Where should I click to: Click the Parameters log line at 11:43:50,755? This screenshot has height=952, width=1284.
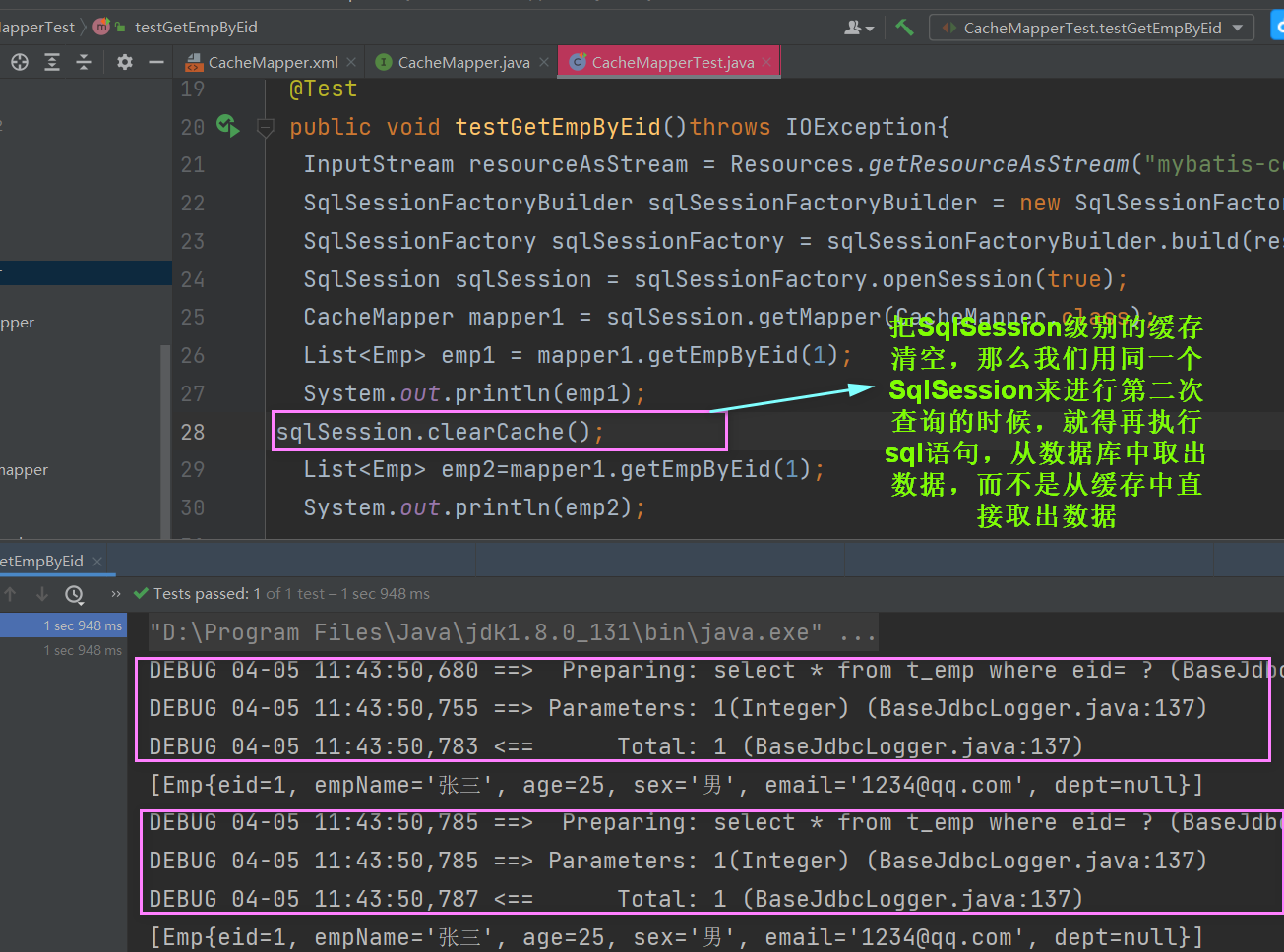[x=678, y=708]
